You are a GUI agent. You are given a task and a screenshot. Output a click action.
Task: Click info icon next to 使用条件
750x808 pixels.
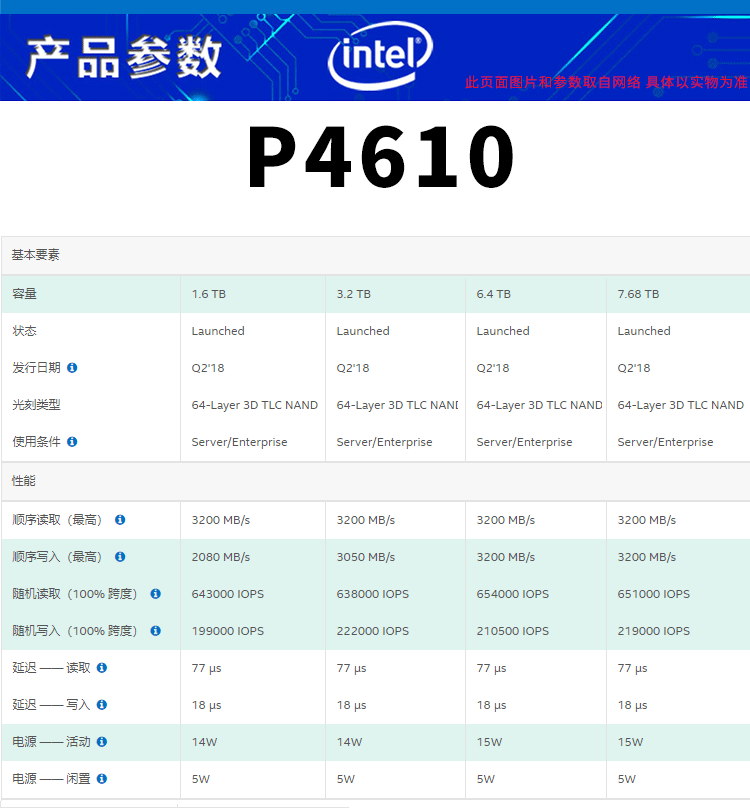click(x=72, y=442)
